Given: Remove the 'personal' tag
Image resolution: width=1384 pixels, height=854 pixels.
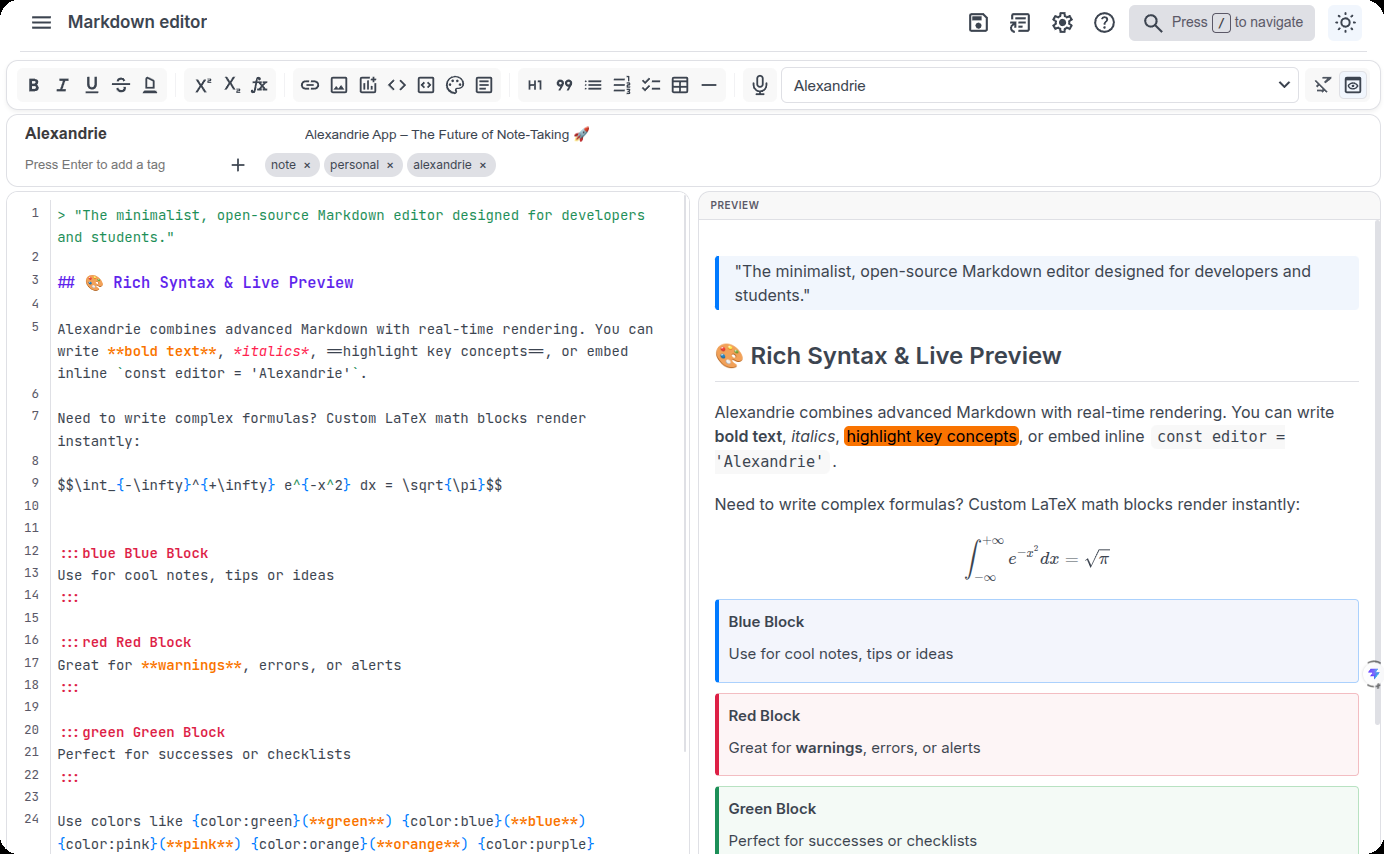Looking at the screenshot, I should tap(390, 165).
